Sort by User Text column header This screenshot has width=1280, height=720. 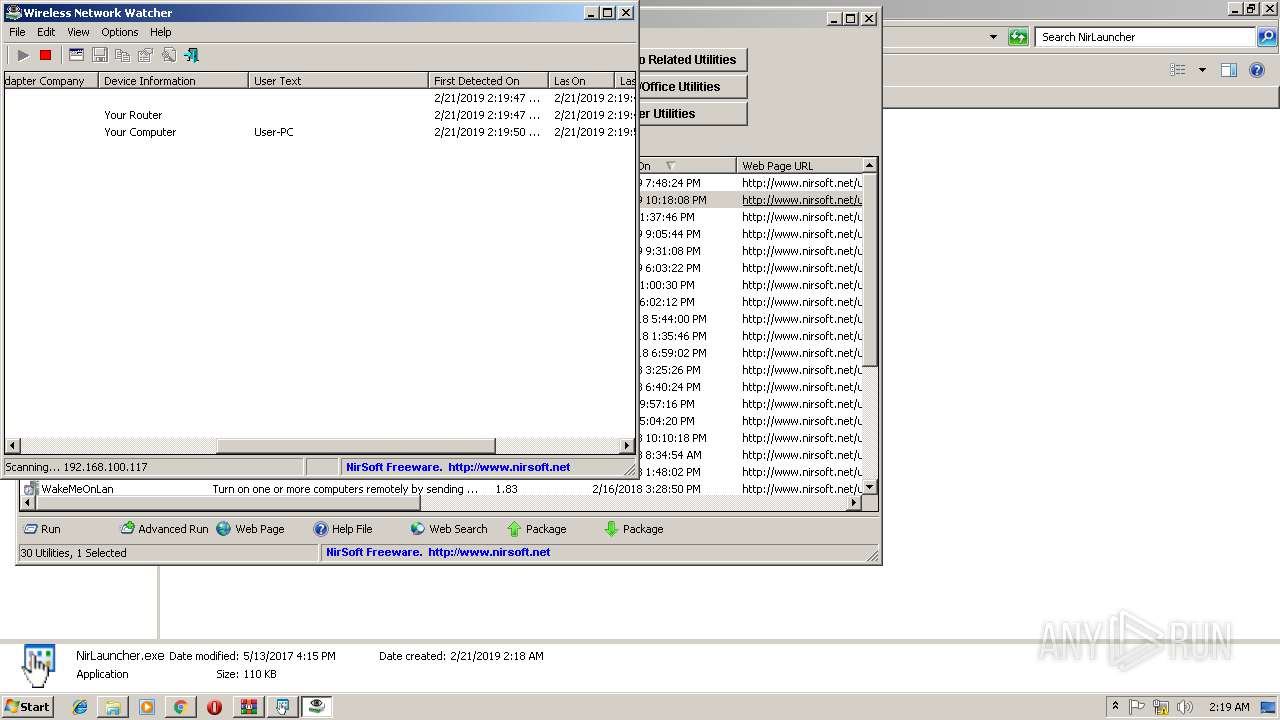point(338,81)
